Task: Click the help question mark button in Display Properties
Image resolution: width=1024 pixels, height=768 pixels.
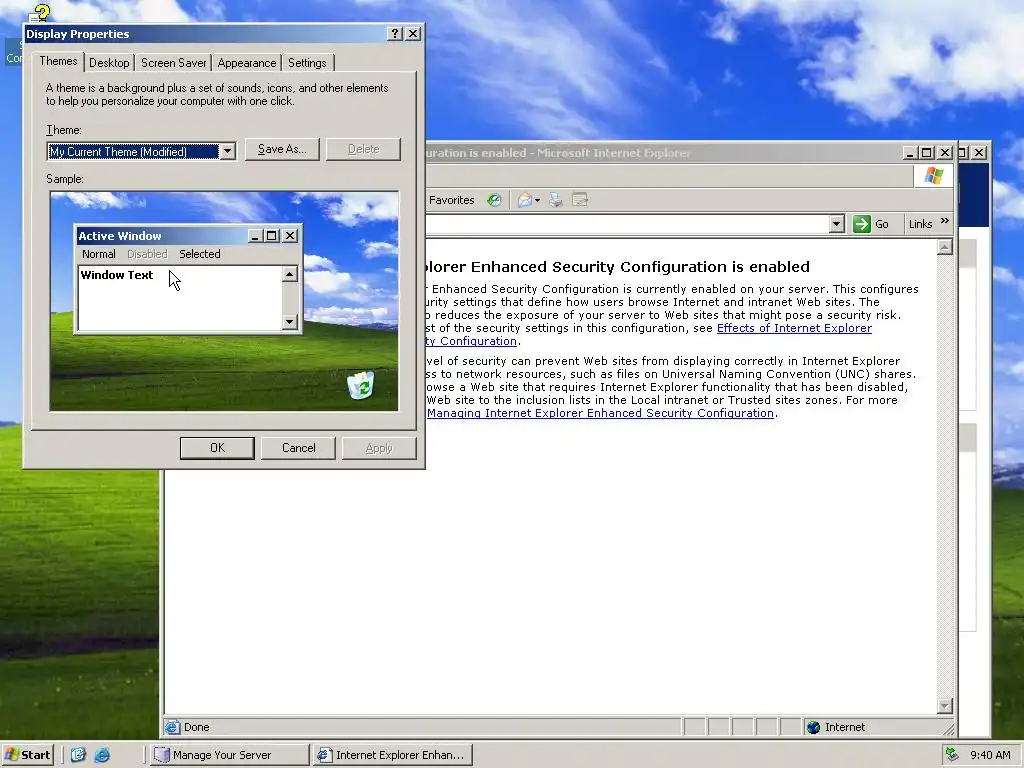Action: pyautogui.click(x=394, y=34)
